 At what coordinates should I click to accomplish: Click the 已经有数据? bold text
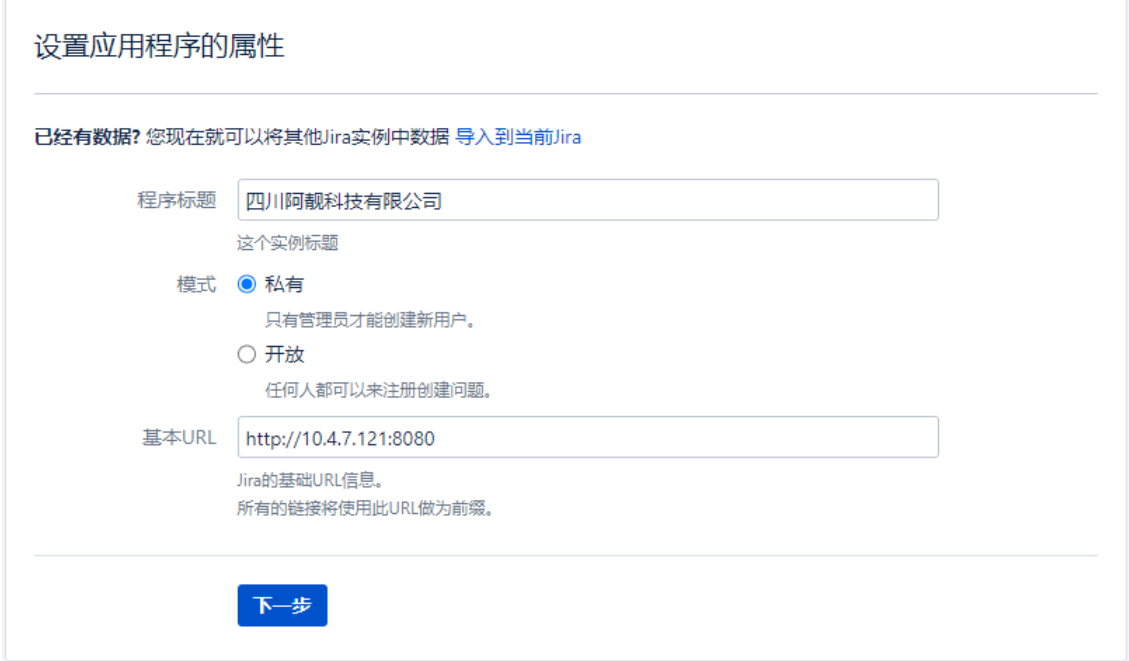pyautogui.click(x=87, y=137)
